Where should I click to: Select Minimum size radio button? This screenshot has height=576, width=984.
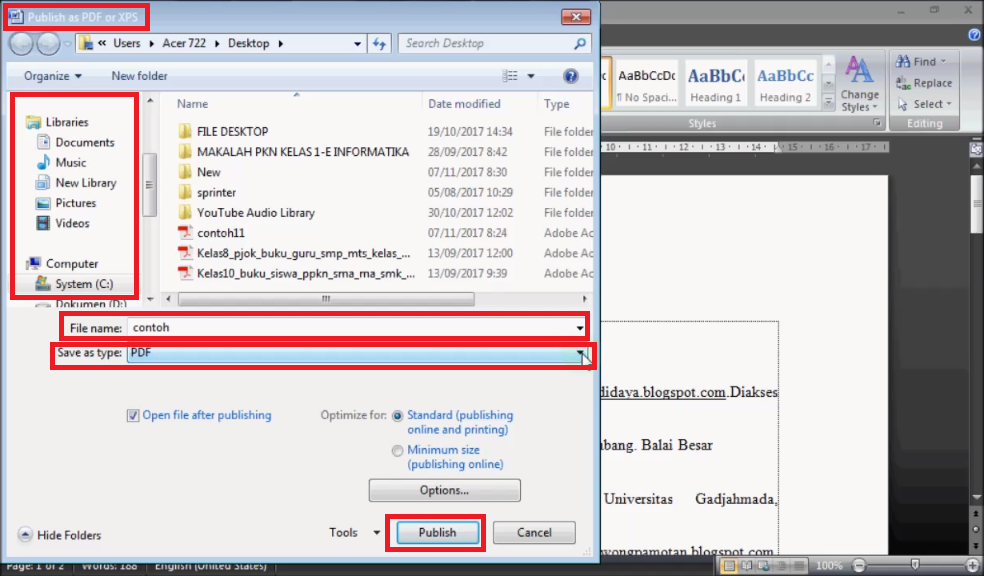click(397, 451)
